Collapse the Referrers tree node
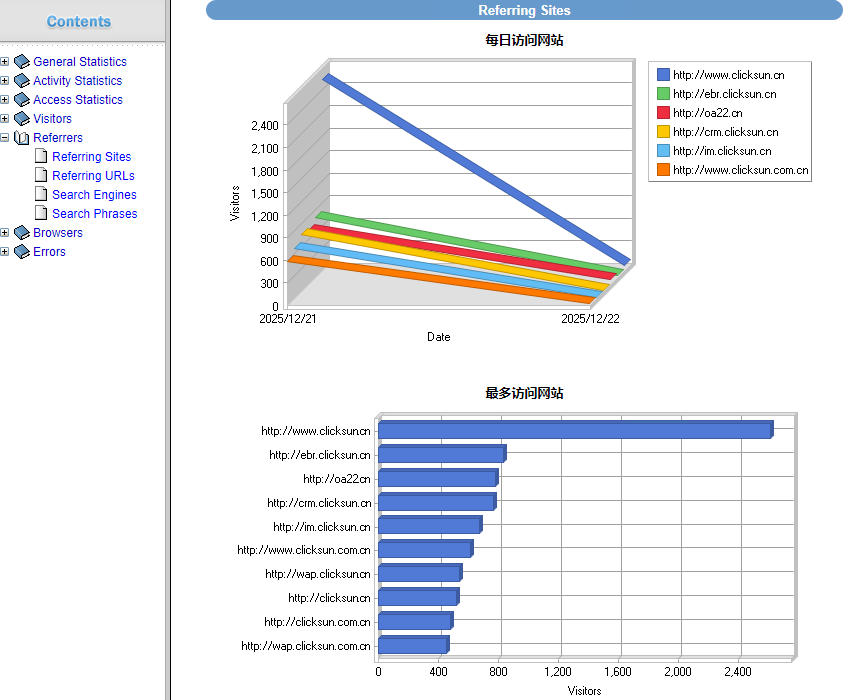846x700 pixels. pyautogui.click(x=5, y=138)
